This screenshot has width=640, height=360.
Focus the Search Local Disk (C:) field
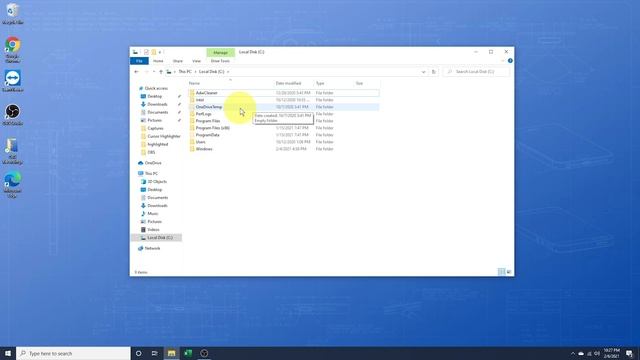pos(476,72)
